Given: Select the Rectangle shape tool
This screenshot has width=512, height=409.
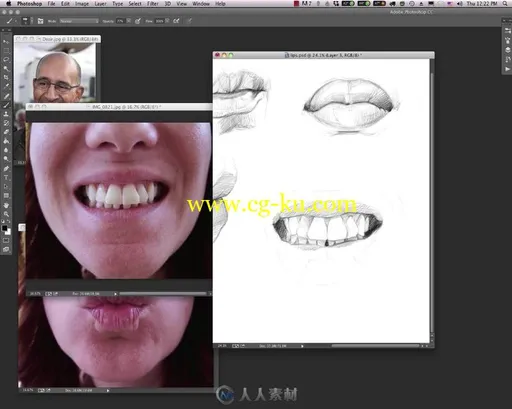Looking at the screenshot, I should (6, 196).
